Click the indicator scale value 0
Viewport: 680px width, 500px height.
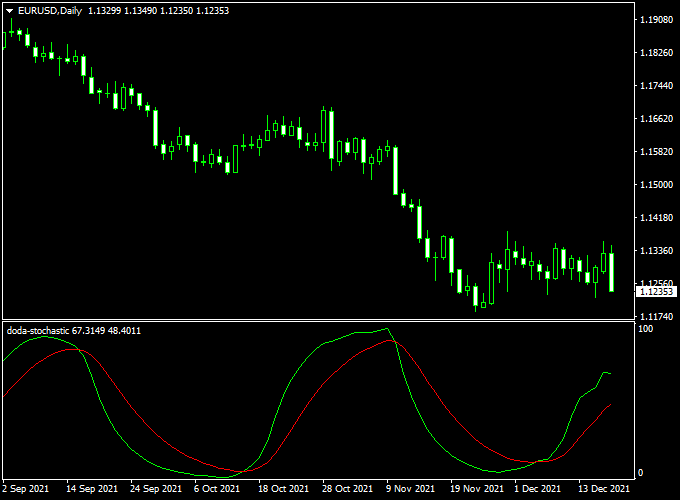point(640,473)
